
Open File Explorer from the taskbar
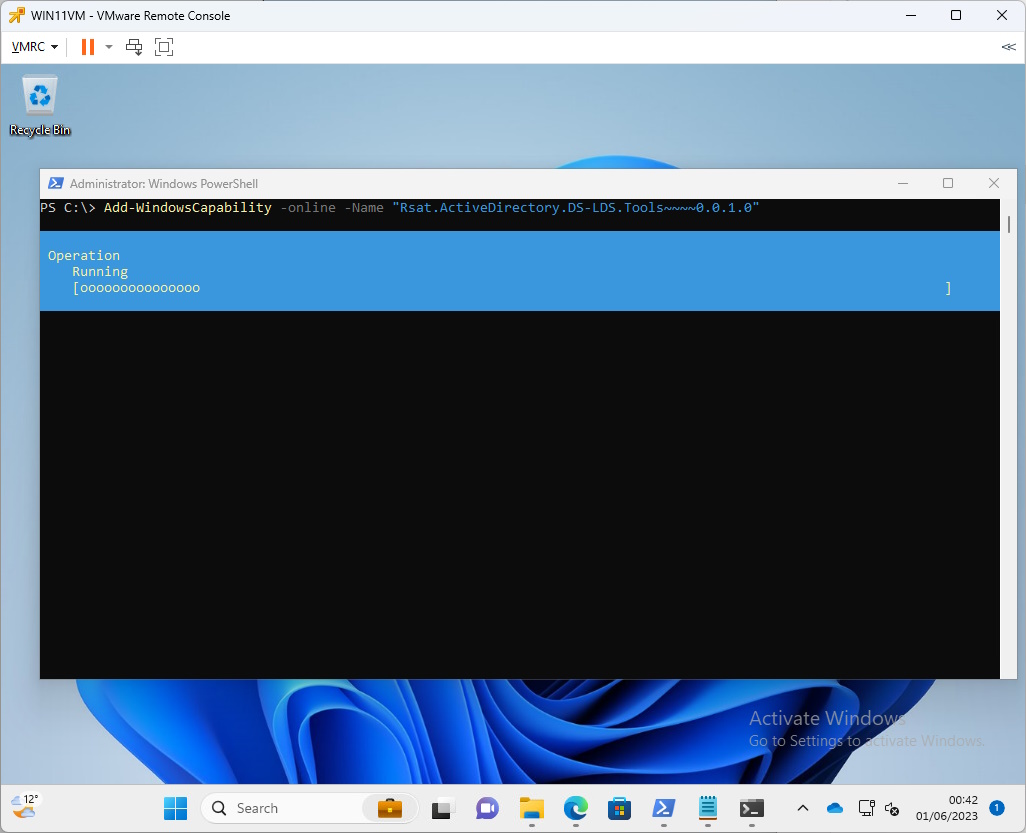[531, 809]
